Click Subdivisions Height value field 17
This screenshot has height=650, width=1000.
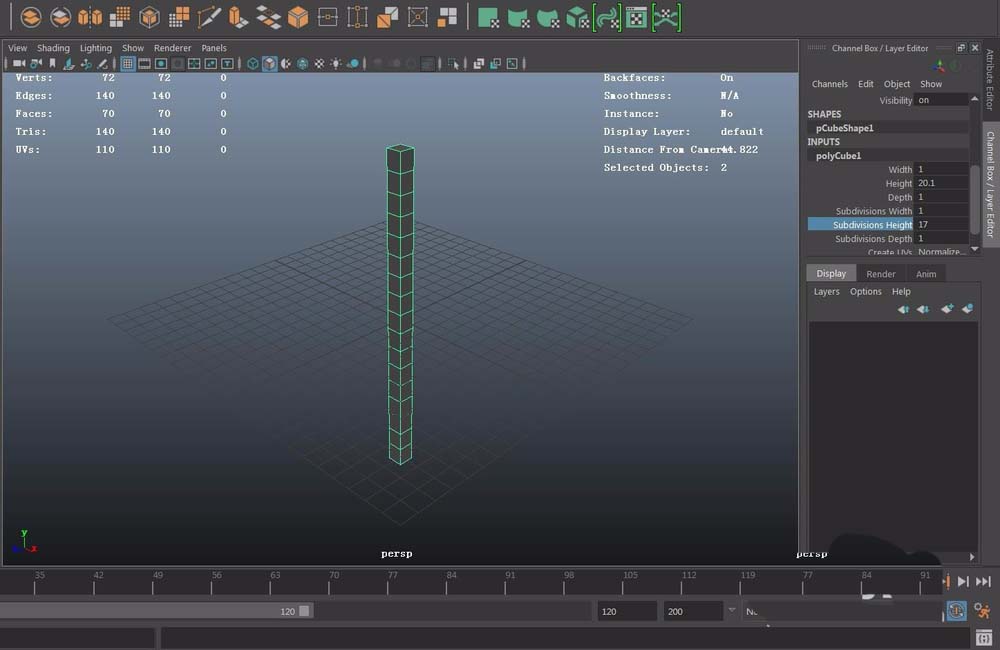(x=941, y=225)
